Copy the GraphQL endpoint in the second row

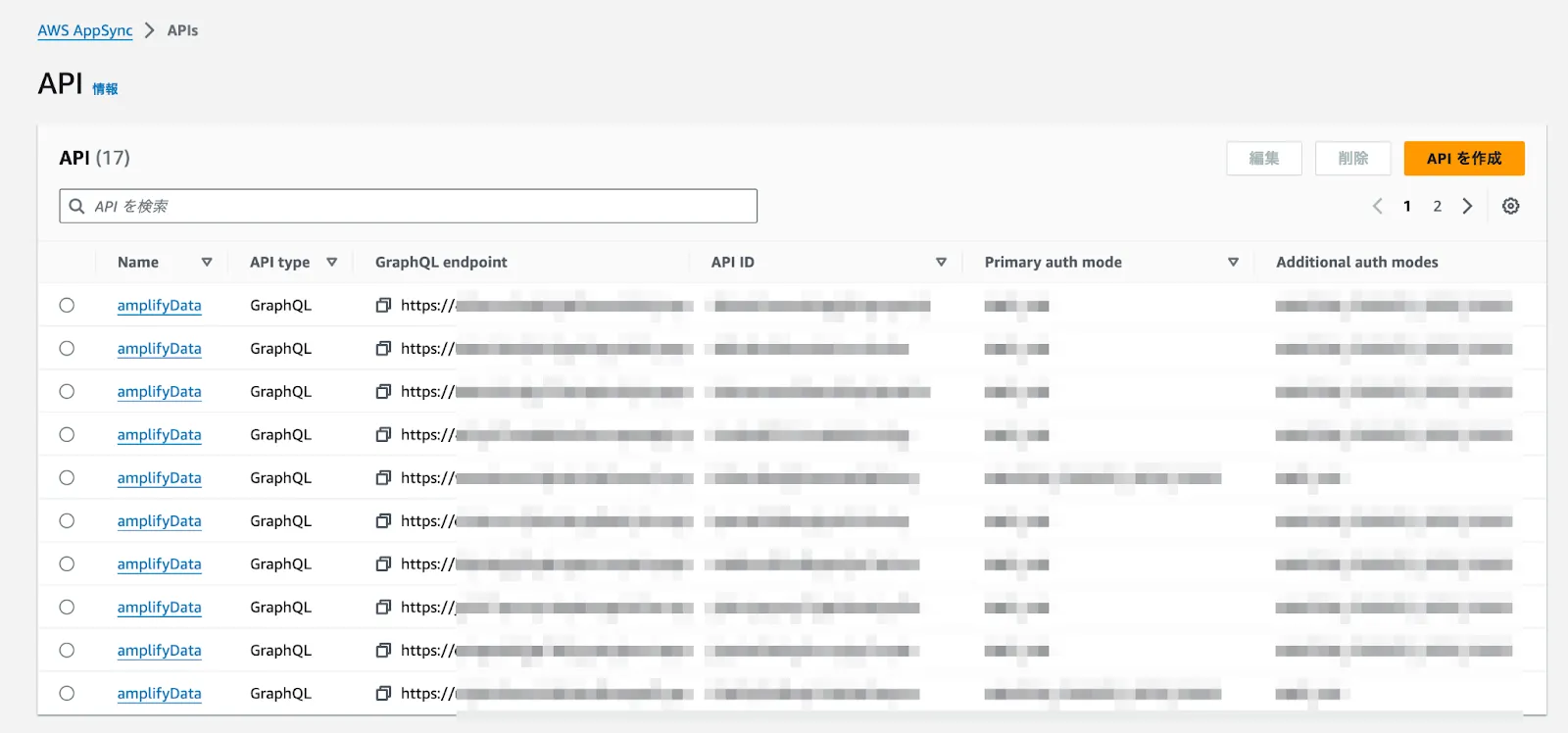(x=383, y=348)
